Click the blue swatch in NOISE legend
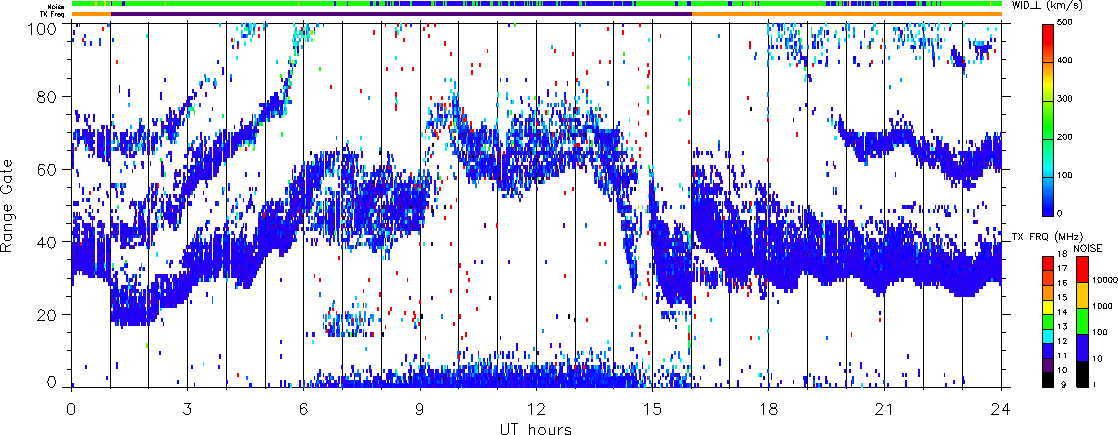1118x435 pixels. (1082, 347)
